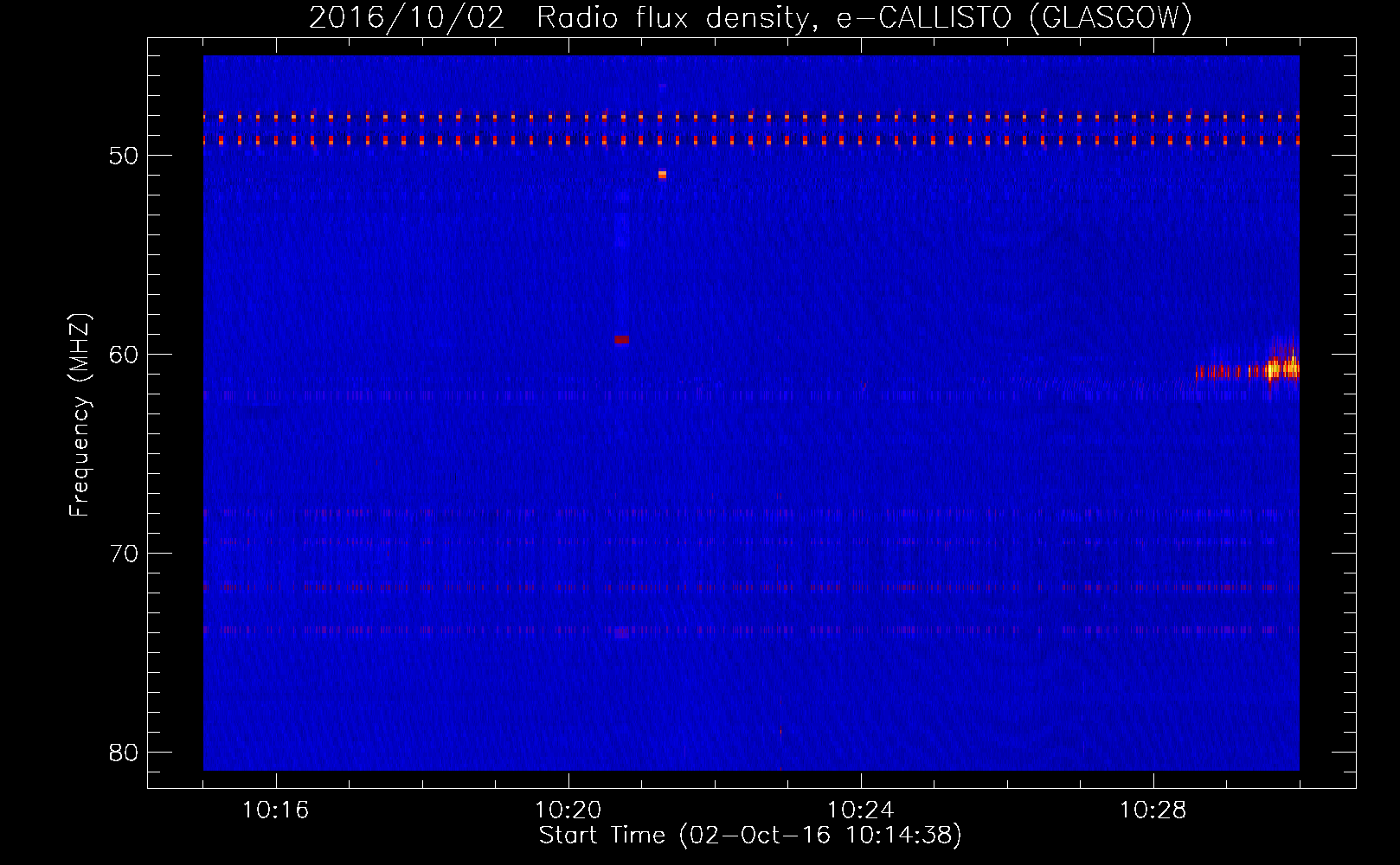Image resolution: width=1400 pixels, height=865 pixels.
Task: Click the plot title mentioning e-CALLISTO (GLASGOW)
Action: click(750, 17)
